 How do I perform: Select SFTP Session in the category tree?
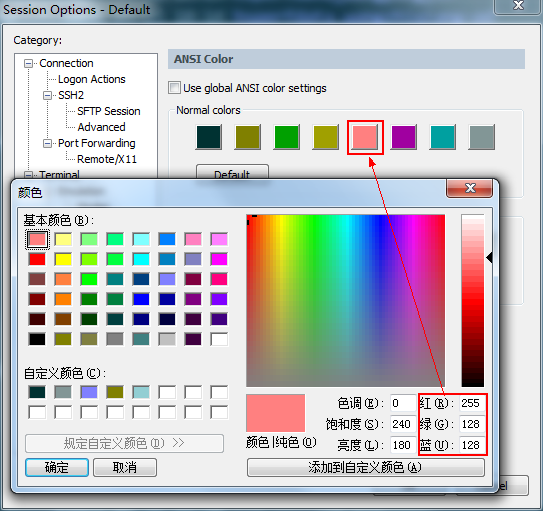(x=108, y=111)
